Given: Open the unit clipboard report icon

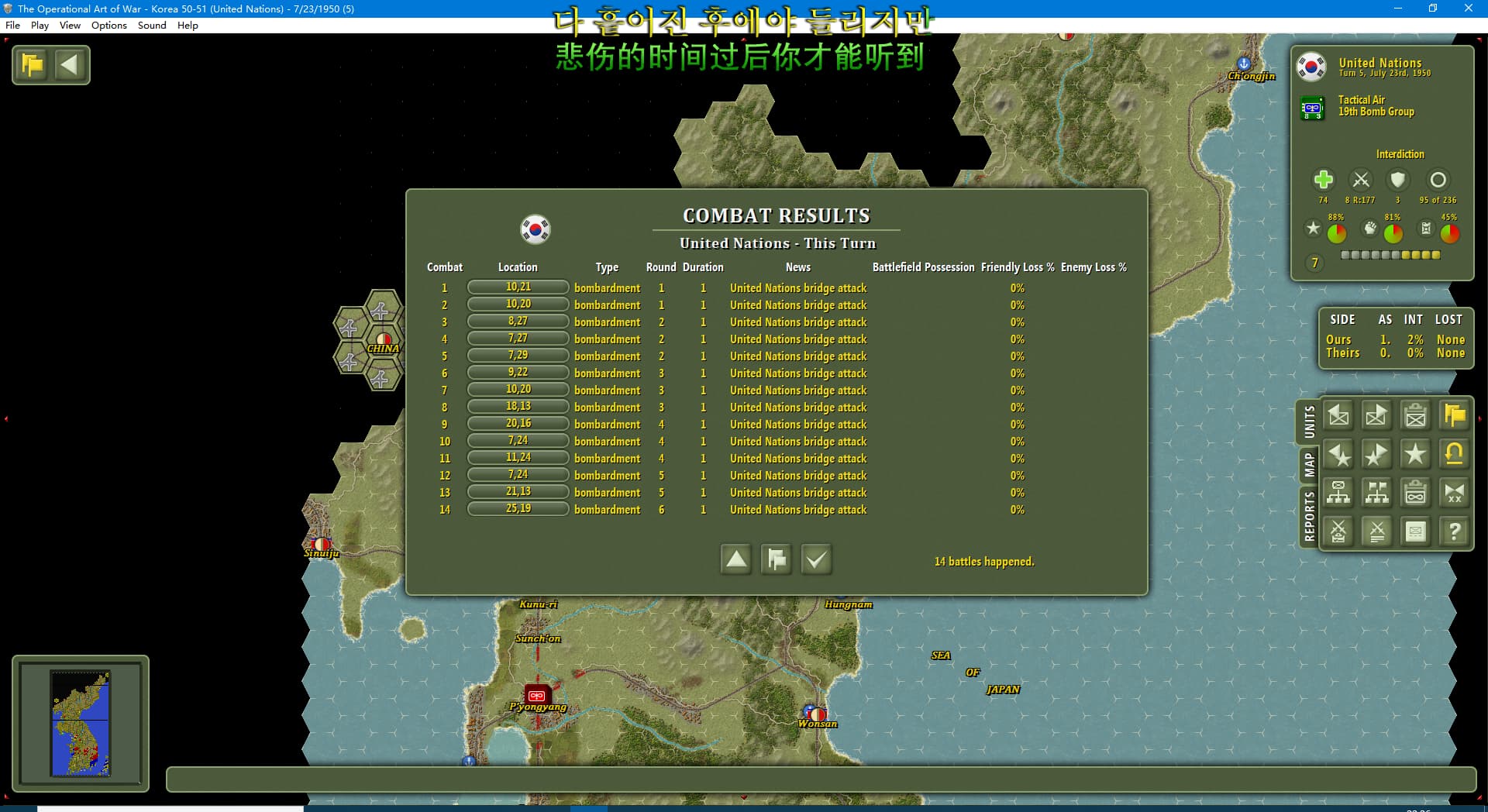Looking at the screenshot, I should pyautogui.click(x=1415, y=416).
